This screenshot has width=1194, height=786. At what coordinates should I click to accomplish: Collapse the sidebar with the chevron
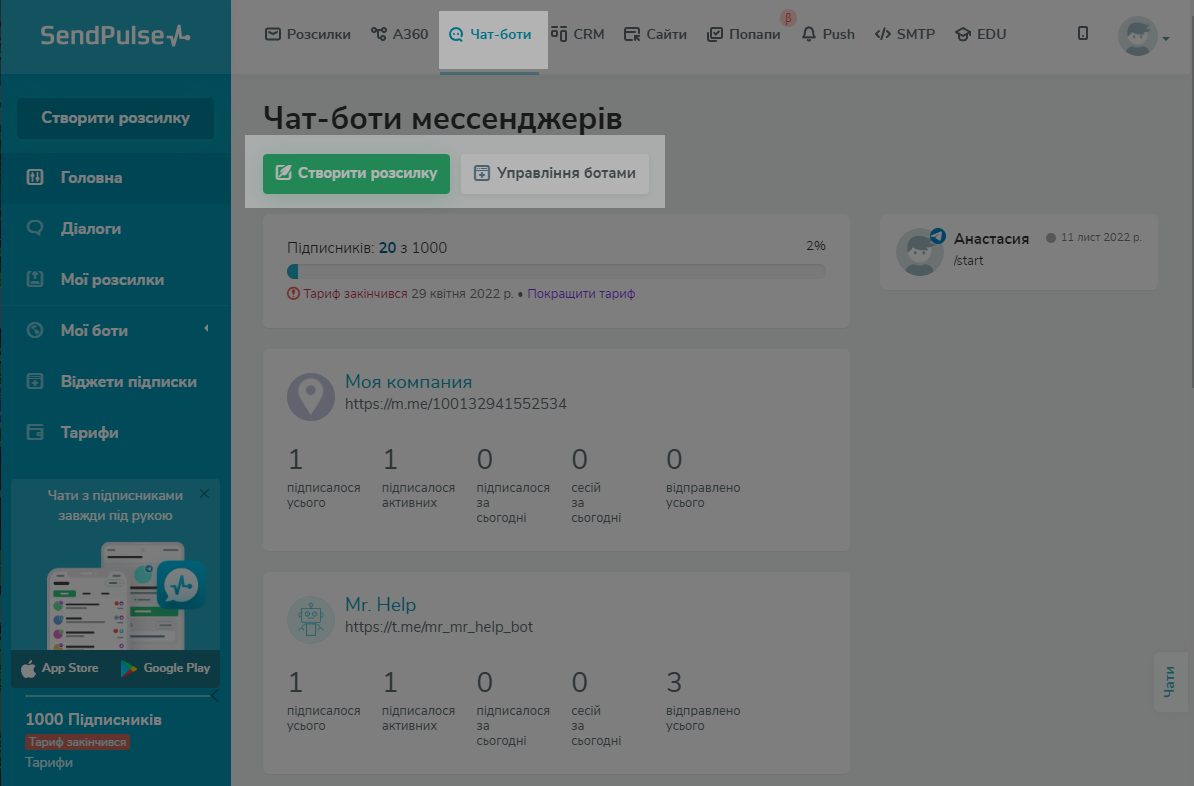(x=215, y=695)
